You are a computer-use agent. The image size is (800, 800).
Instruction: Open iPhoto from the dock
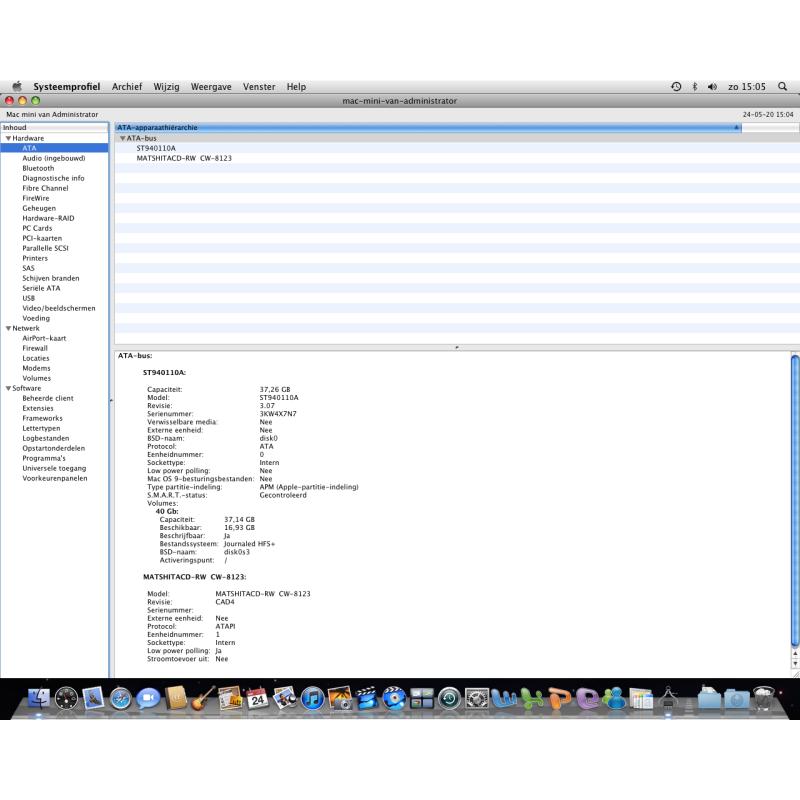click(340, 698)
